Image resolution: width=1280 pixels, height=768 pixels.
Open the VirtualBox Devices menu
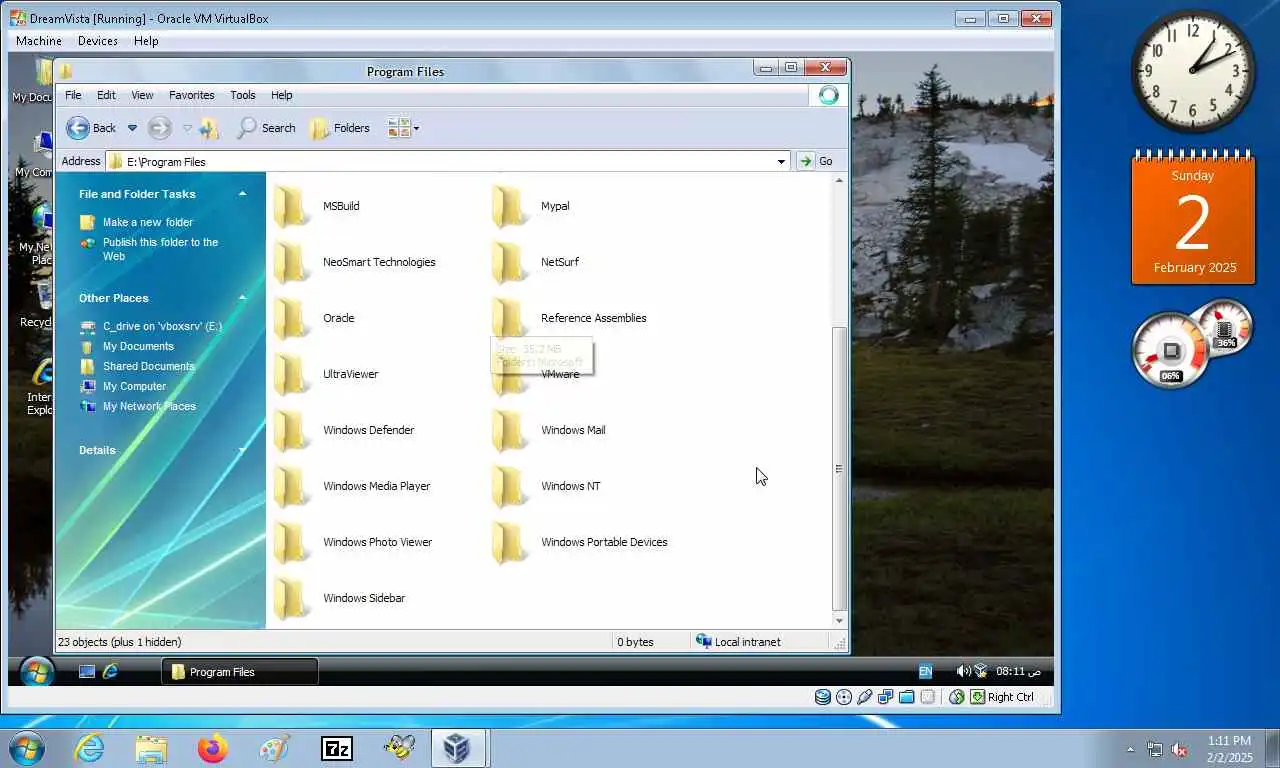pos(97,41)
